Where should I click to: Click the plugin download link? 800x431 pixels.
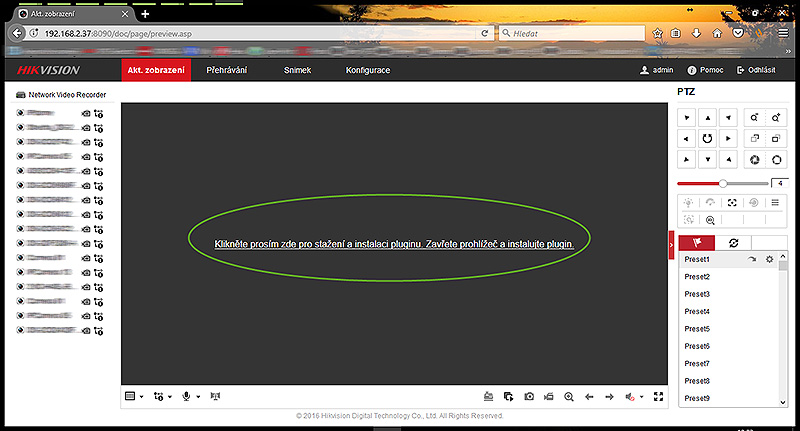coord(394,244)
